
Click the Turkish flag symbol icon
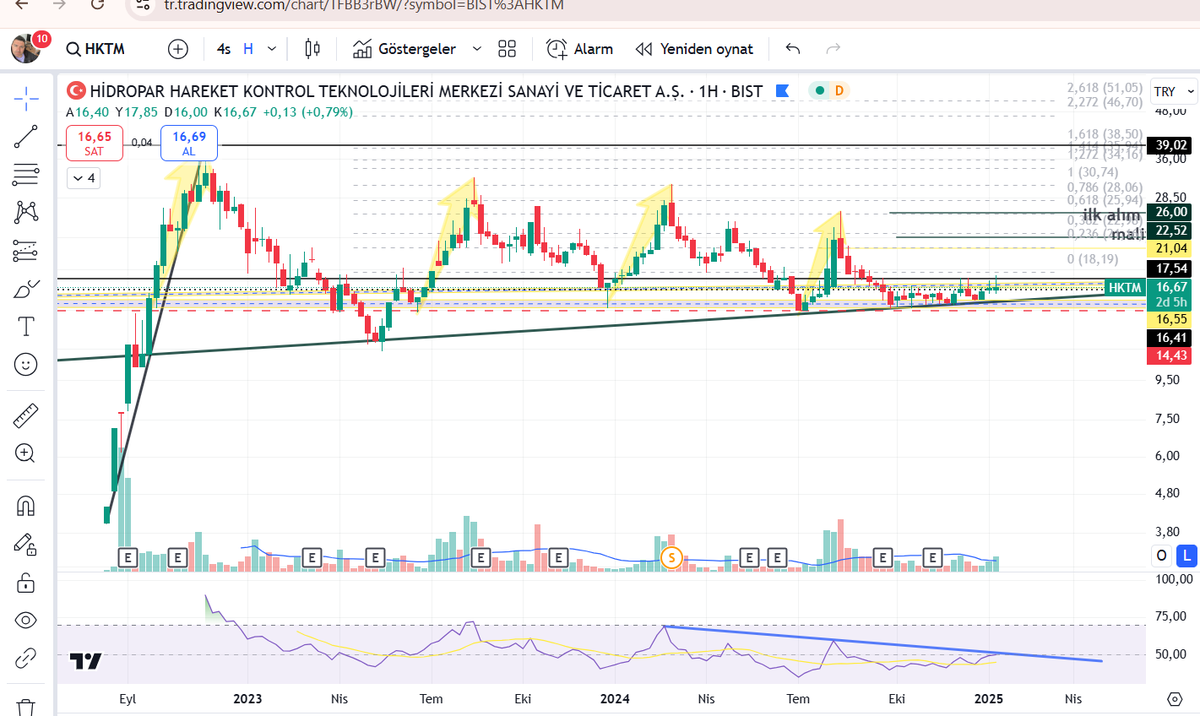76,91
